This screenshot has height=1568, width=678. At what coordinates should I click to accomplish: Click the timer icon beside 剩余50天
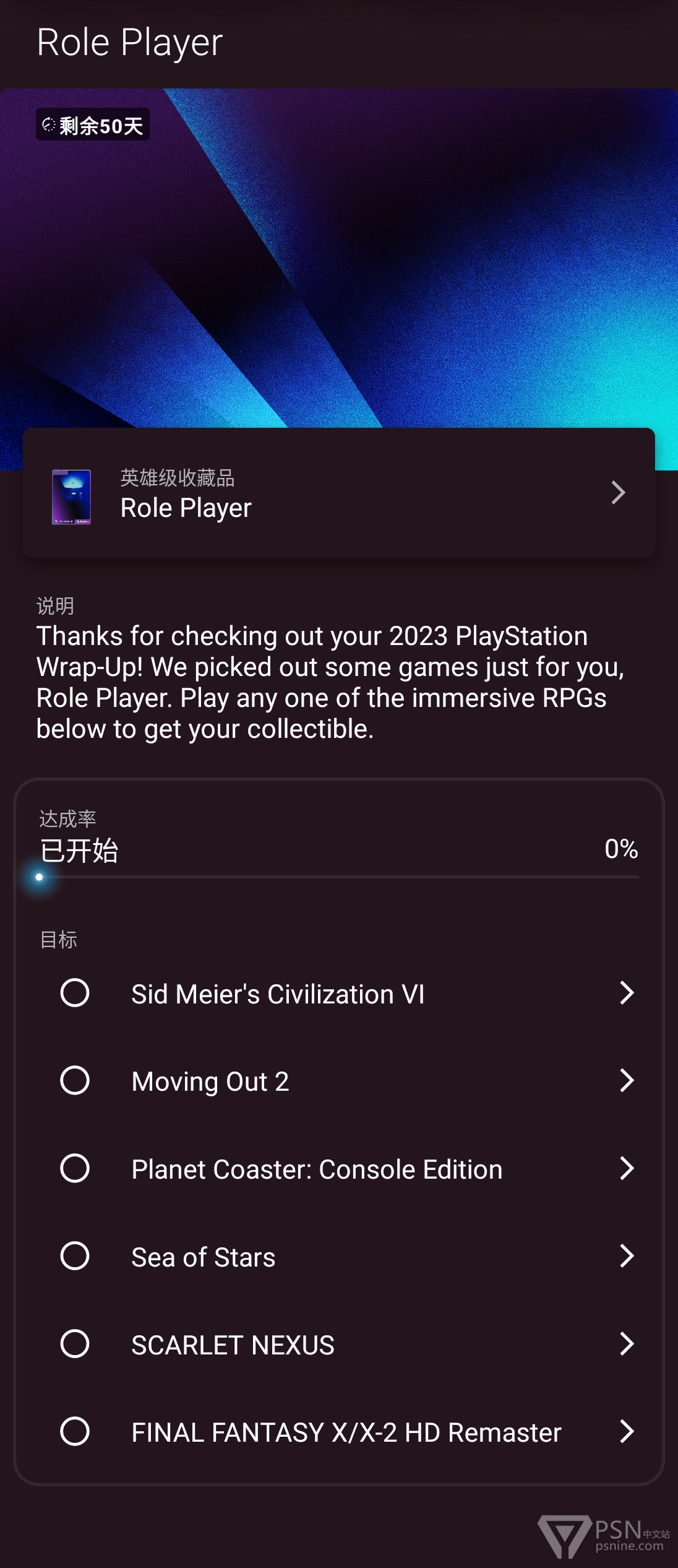click(x=49, y=125)
